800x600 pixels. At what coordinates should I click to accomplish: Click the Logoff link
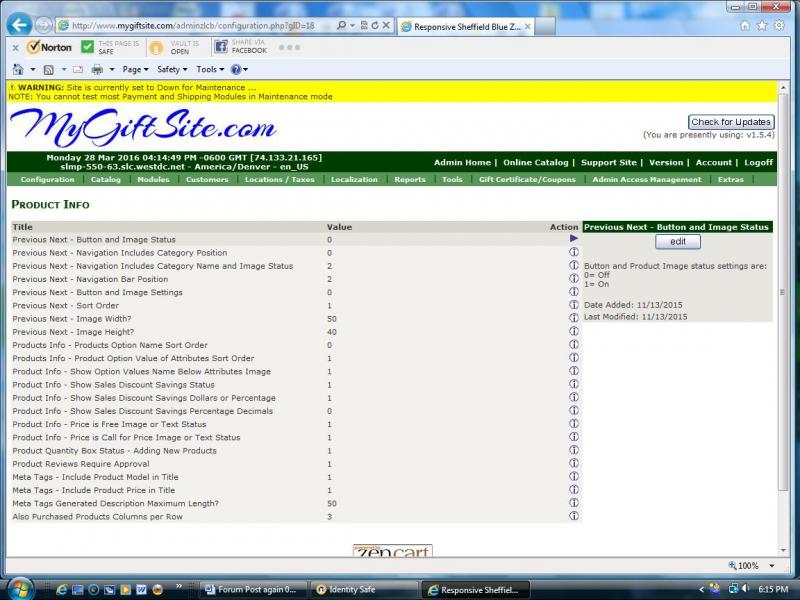point(758,163)
